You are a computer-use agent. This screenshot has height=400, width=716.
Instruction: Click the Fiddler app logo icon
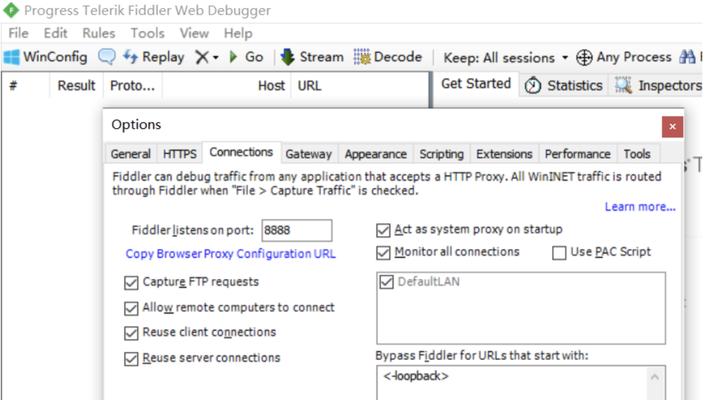[x=11, y=10]
